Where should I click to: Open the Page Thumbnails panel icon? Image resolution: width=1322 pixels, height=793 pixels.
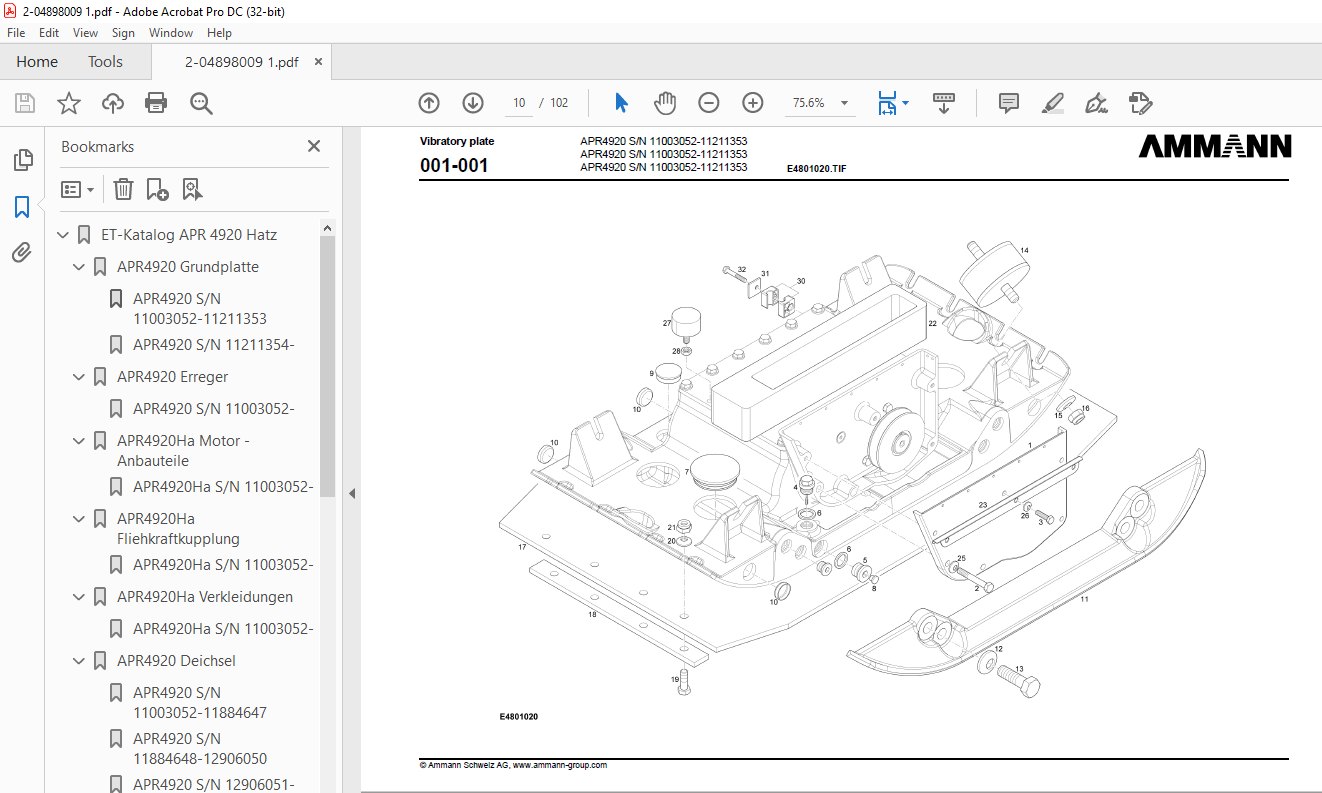pyautogui.click(x=22, y=160)
